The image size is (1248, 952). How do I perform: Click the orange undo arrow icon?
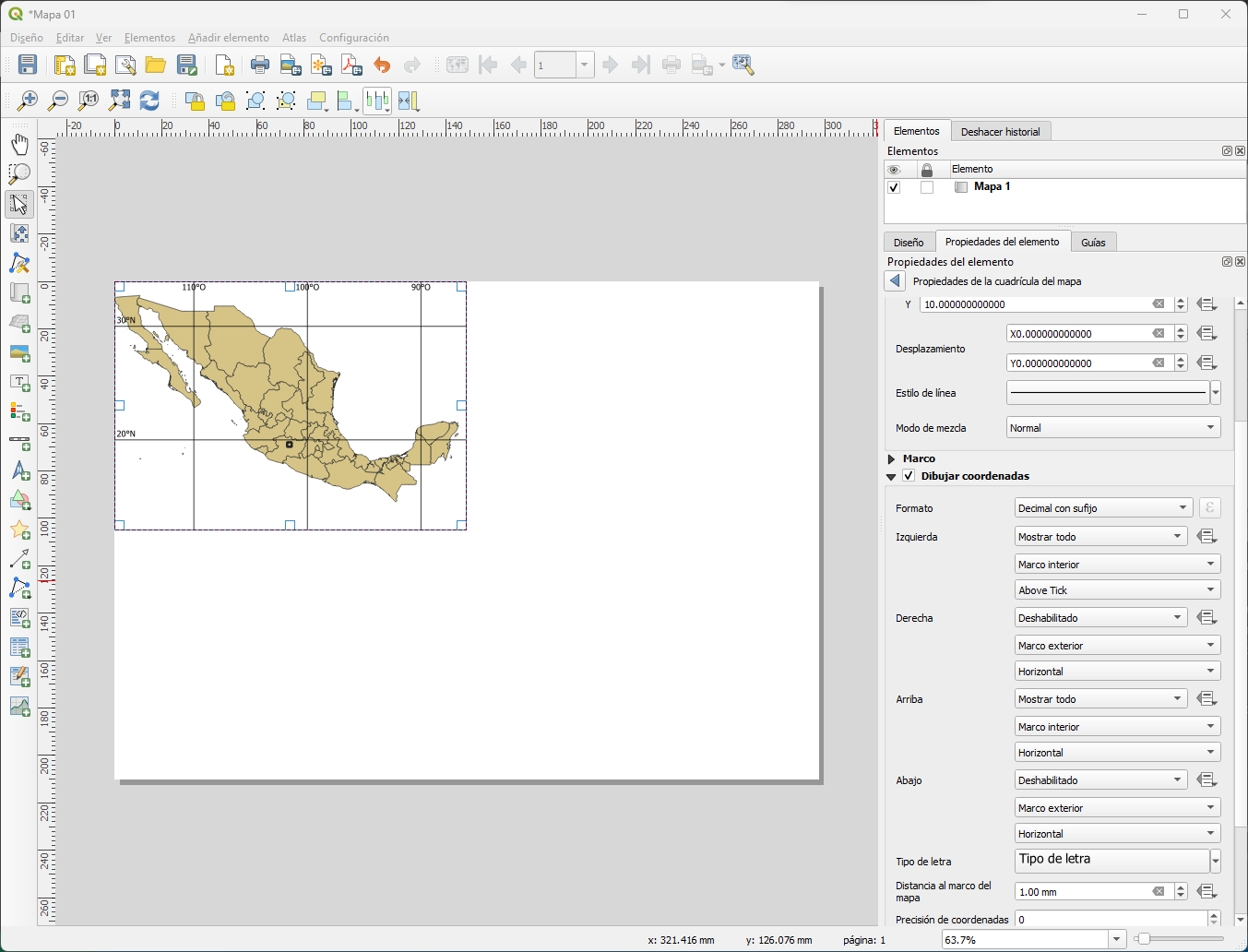click(x=382, y=65)
